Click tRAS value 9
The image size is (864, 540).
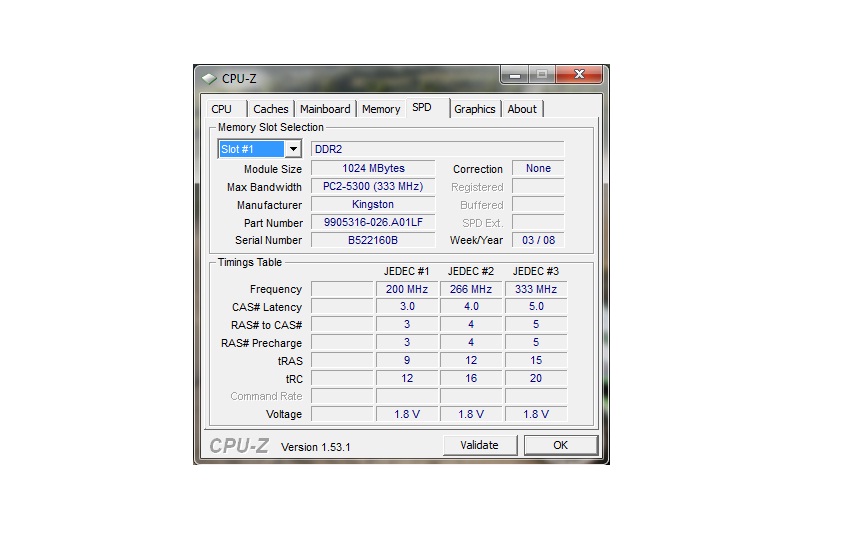(407, 360)
